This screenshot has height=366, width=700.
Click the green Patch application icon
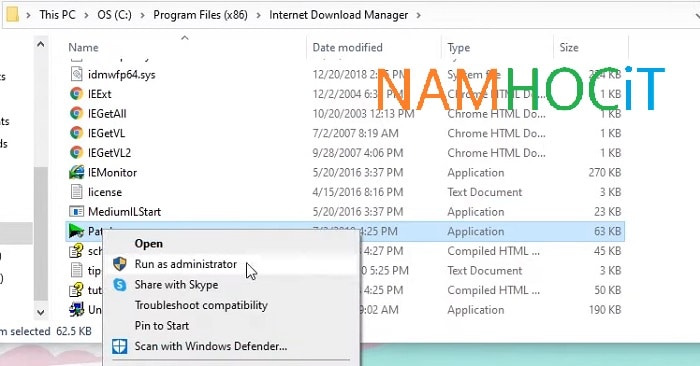point(76,231)
